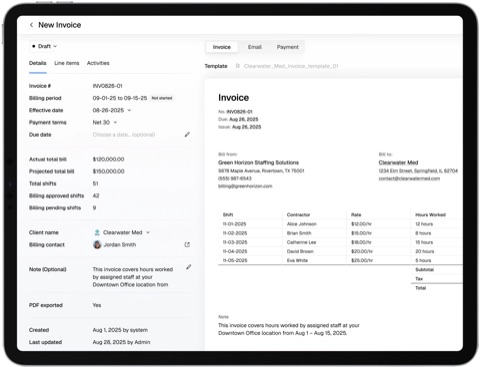Image resolution: width=480 pixels, height=367 pixels.
Task: Click Jordan Smith's avatar picture
Action: click(97, 245)
